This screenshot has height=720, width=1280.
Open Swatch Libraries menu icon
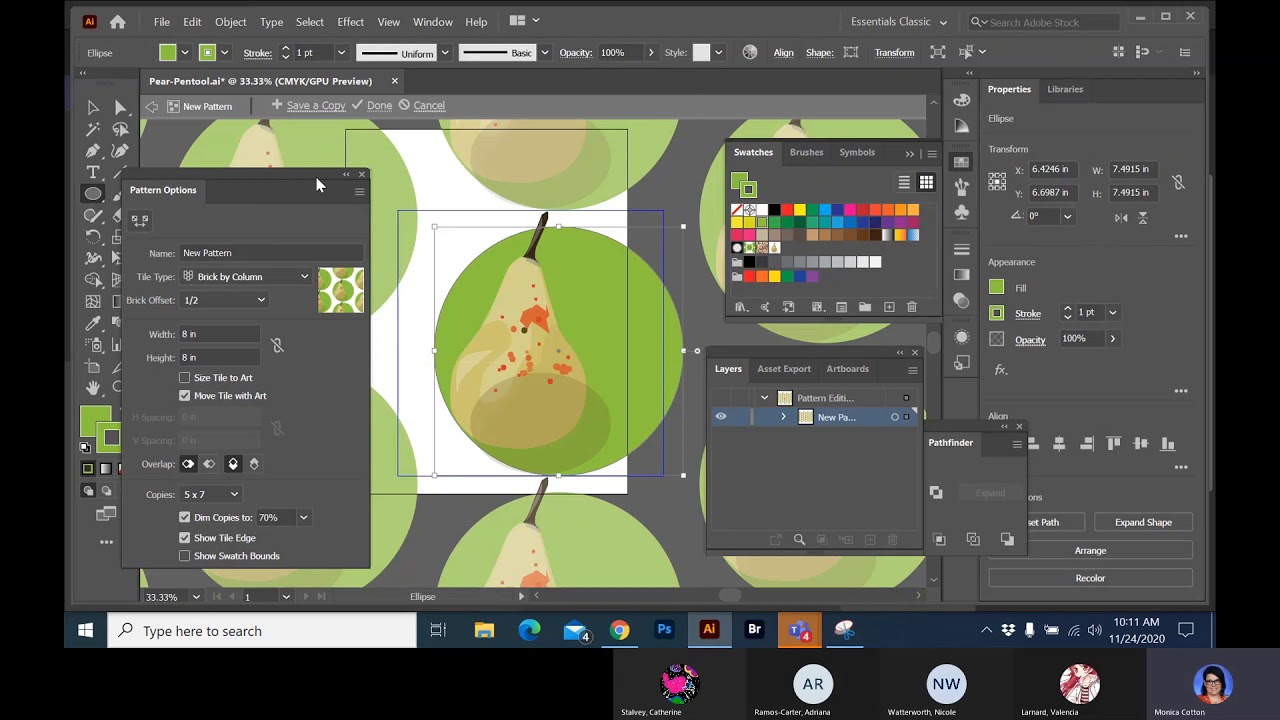pos(741,307)
